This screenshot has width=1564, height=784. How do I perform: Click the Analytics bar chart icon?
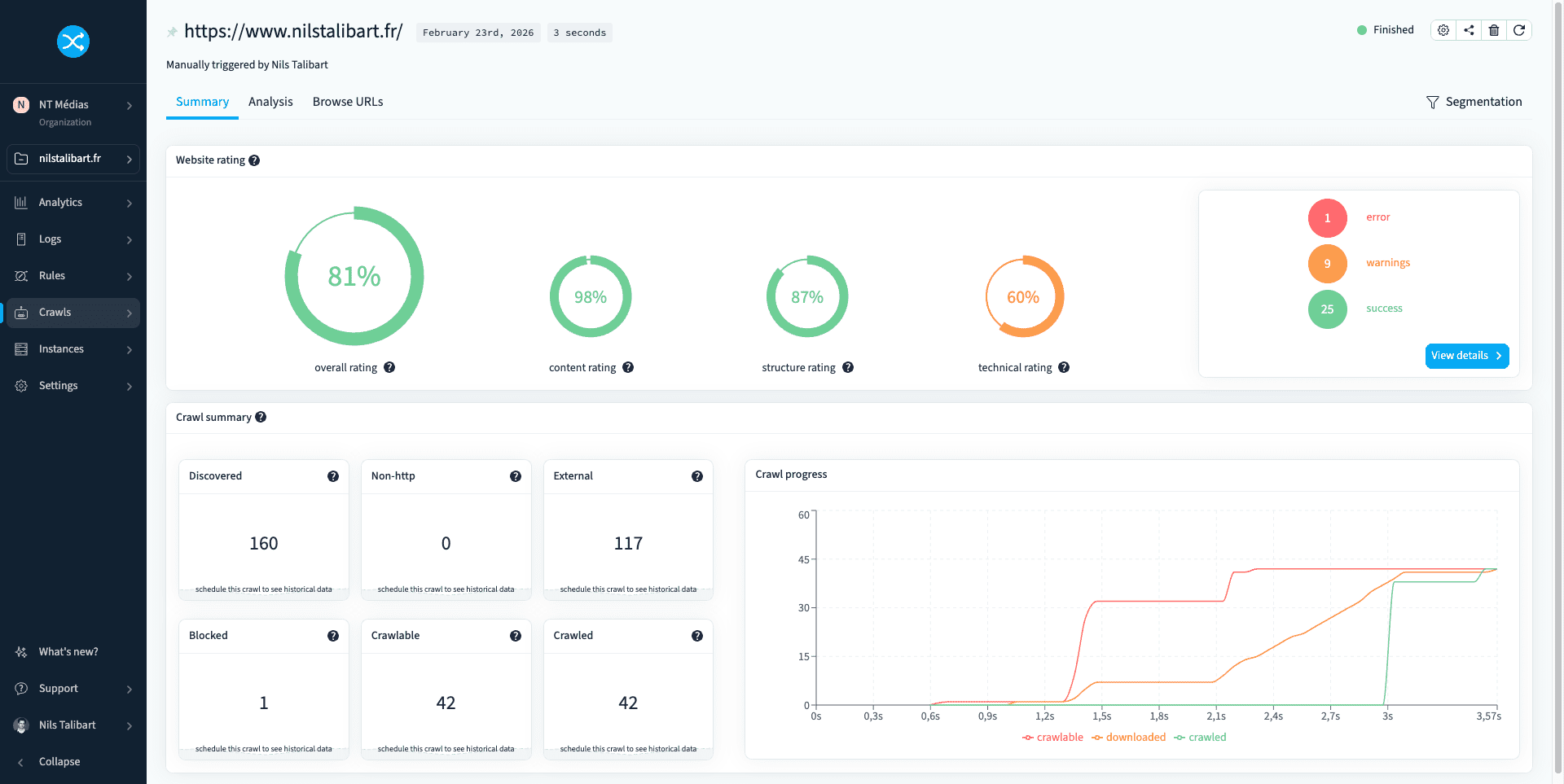point(21,203)
